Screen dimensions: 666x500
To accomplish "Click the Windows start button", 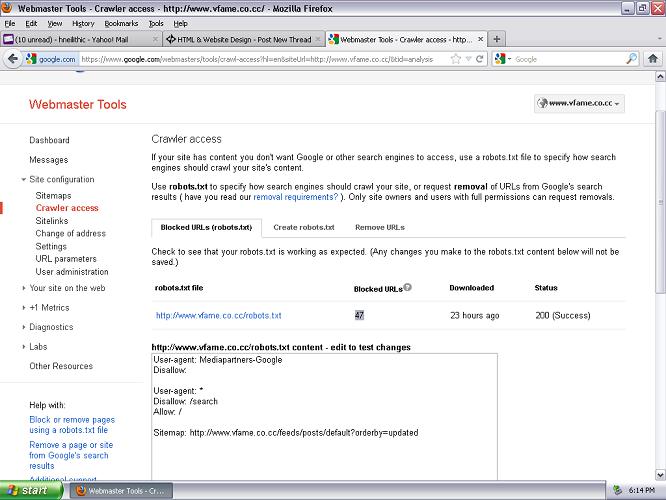I will 32,491.
